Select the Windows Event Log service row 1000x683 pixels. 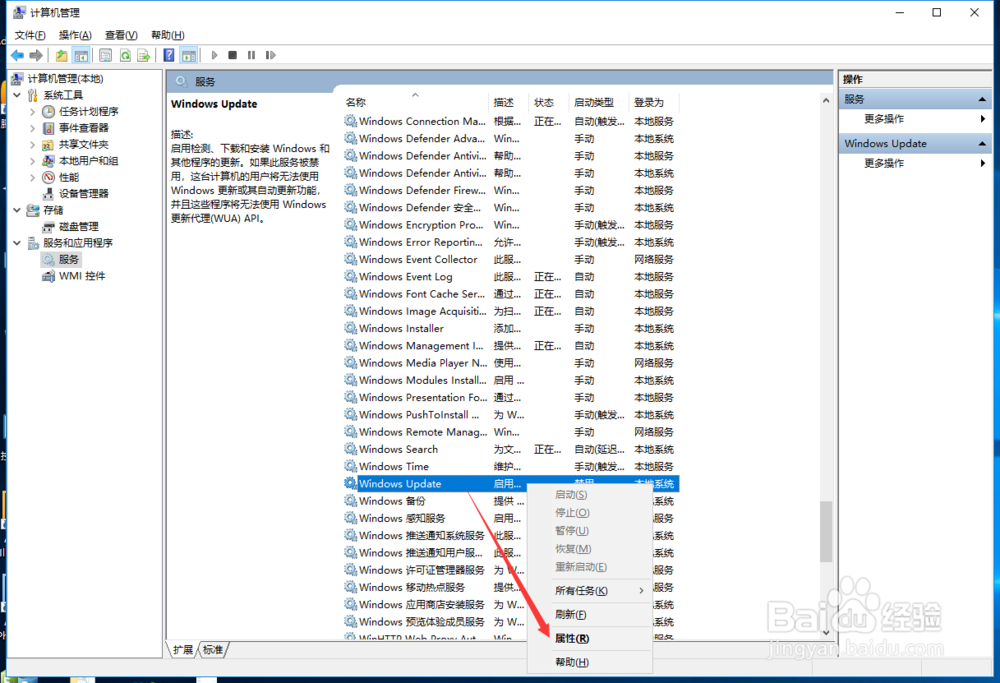pyautogui.click(x=510, y=277)
